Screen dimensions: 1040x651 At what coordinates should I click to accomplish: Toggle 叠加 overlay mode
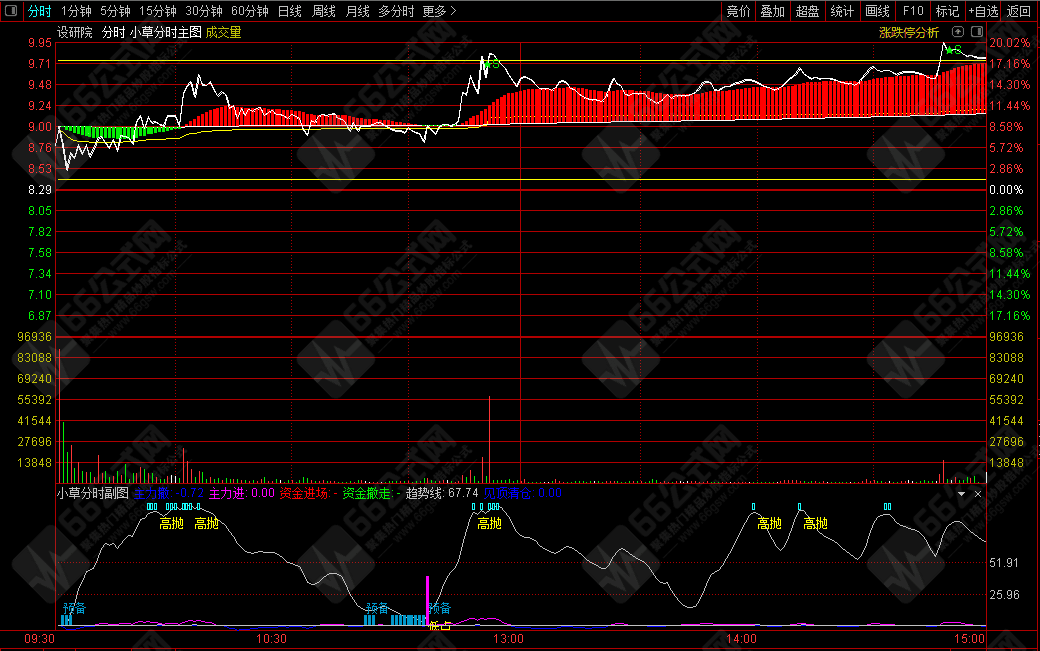pos(772,11)
